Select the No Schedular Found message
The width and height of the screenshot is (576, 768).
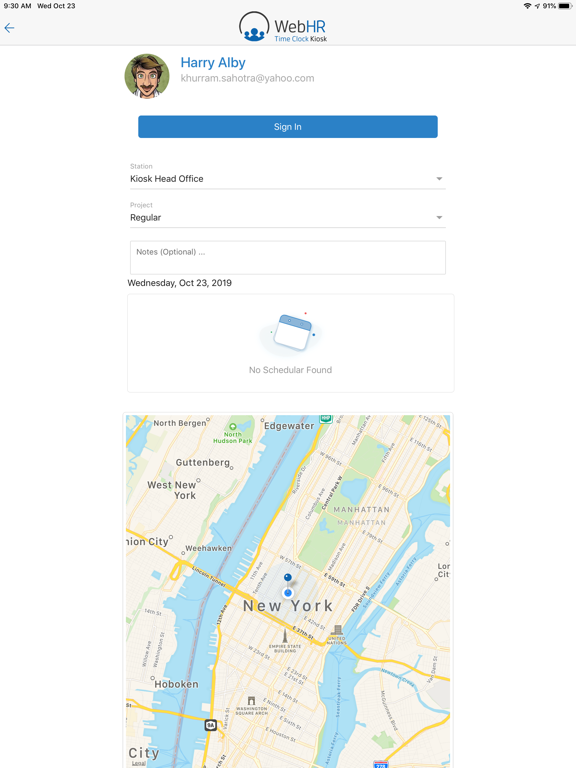(290, 370)
